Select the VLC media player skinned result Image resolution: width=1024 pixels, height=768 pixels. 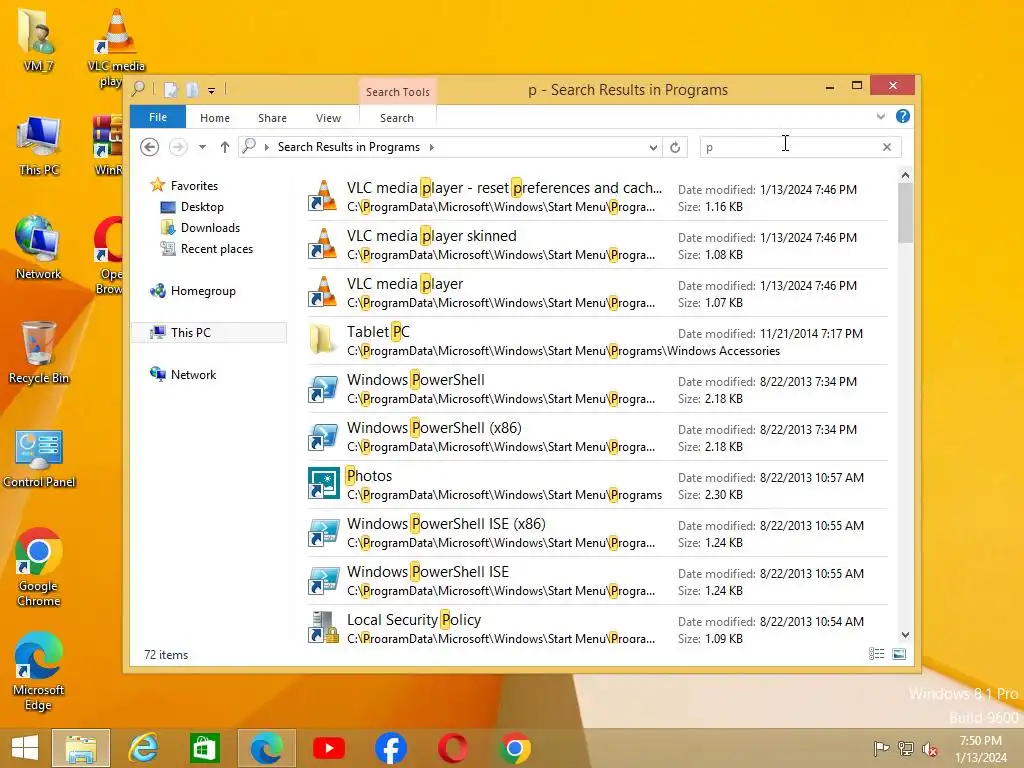pos(598,245)
